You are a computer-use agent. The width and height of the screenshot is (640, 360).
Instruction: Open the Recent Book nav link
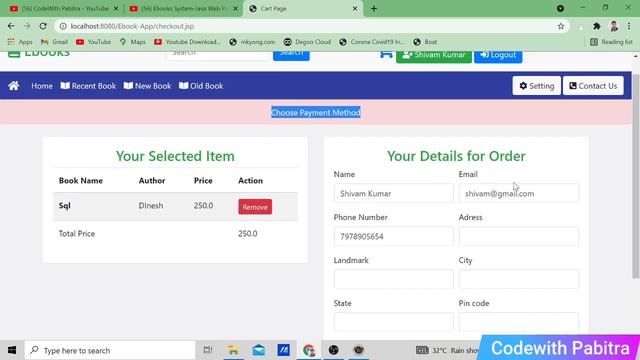click(x=88, y=86)
